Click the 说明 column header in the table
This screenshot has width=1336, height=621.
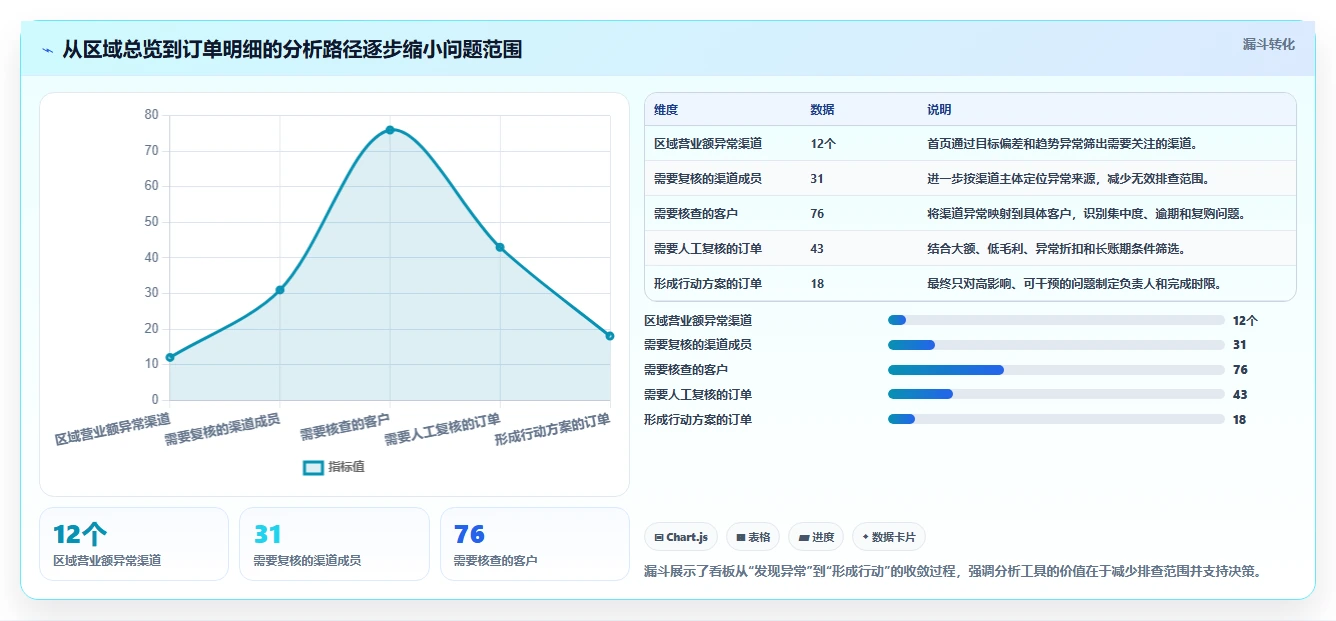(940, 110)
